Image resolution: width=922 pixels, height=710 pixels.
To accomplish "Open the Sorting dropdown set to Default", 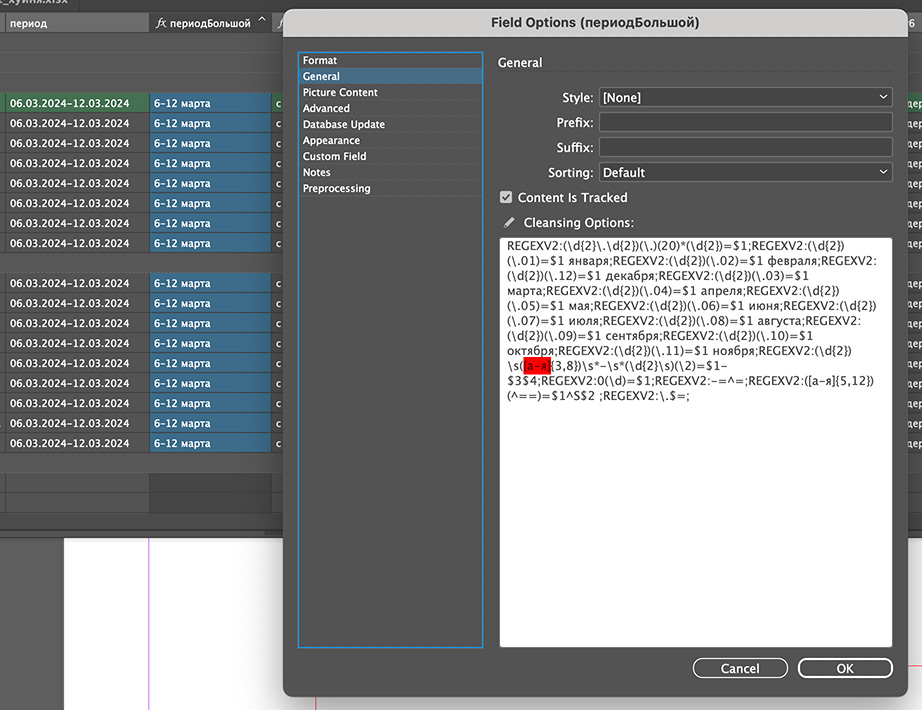I will point(745,172).
